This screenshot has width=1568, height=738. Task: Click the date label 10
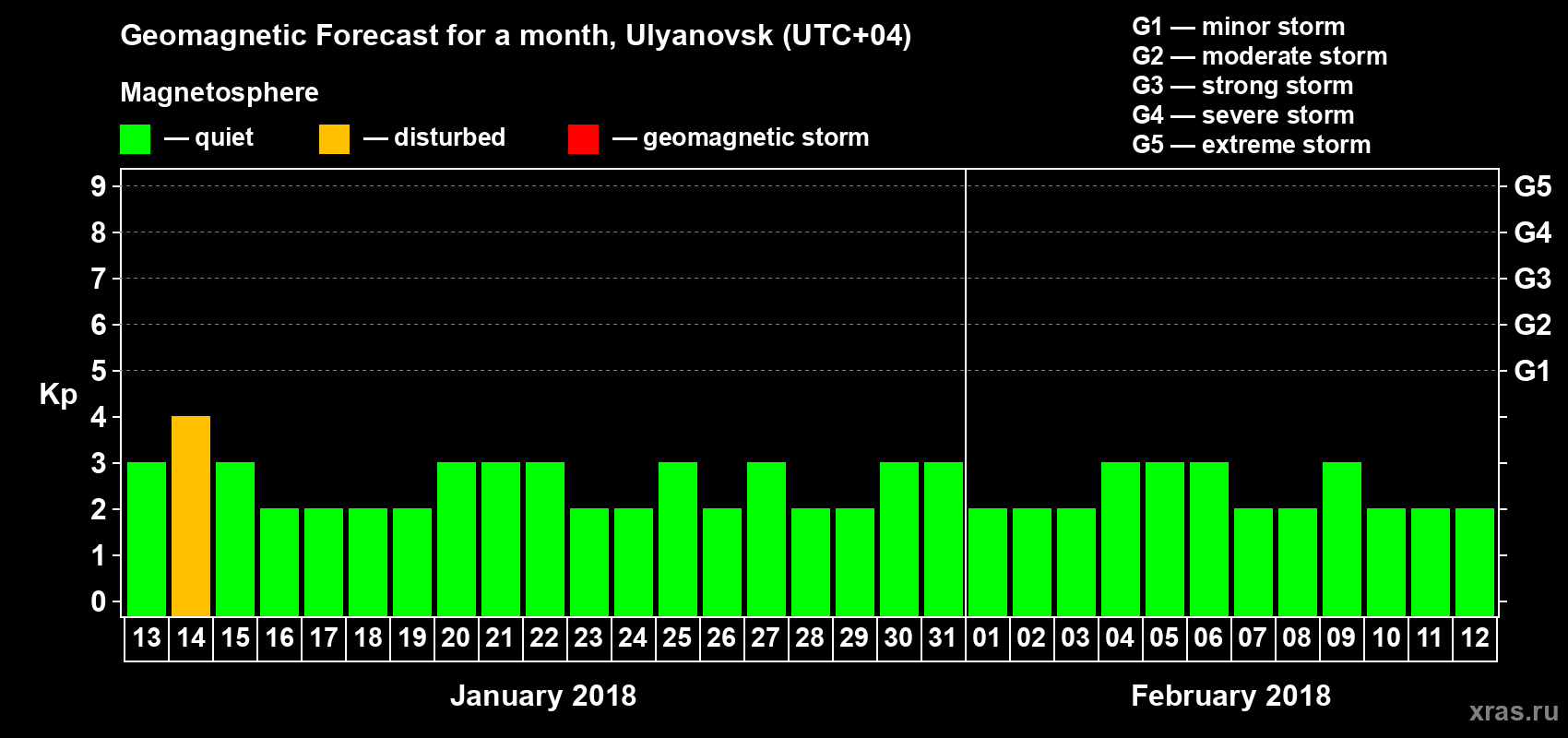1386,638
